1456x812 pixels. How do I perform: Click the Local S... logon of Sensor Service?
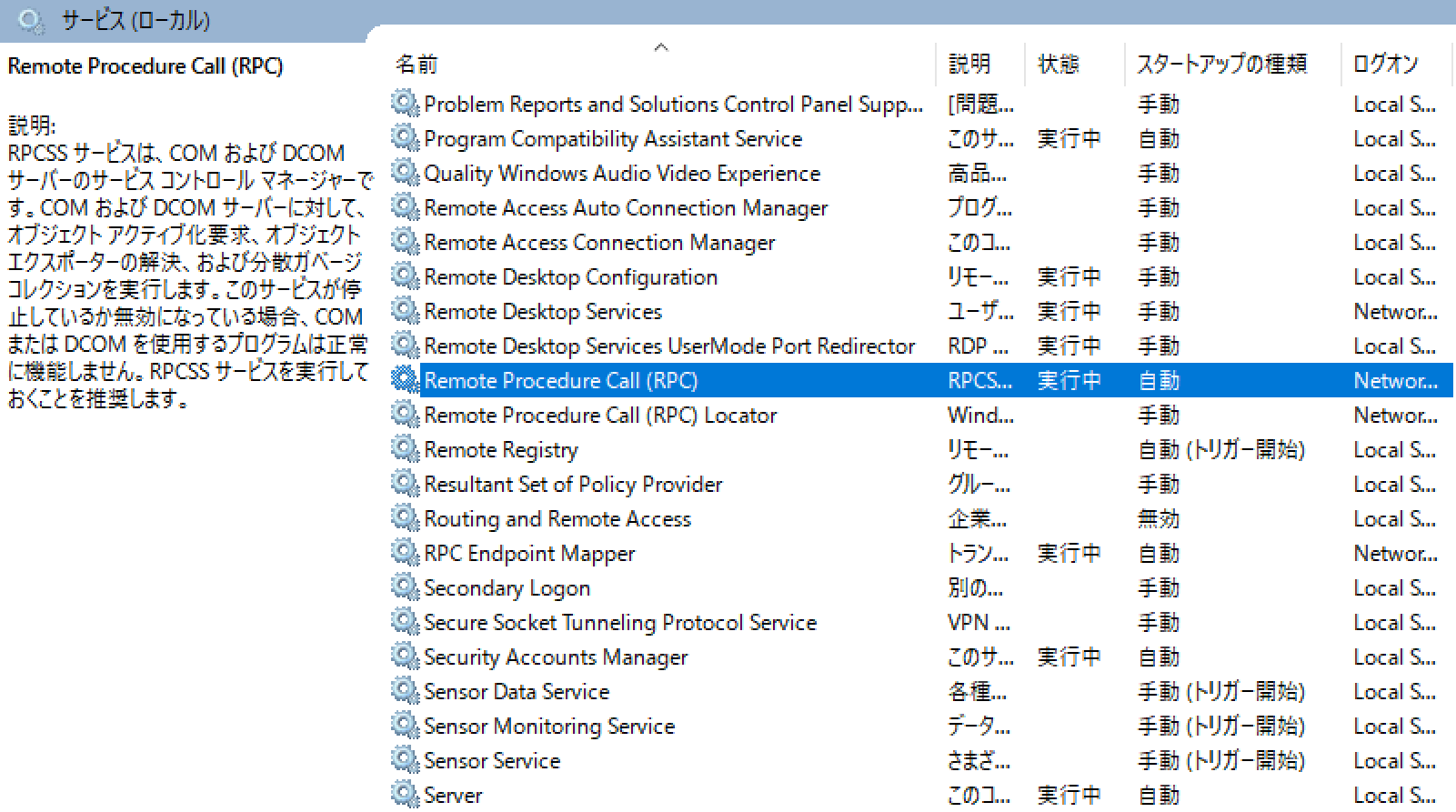(1395, 761)
